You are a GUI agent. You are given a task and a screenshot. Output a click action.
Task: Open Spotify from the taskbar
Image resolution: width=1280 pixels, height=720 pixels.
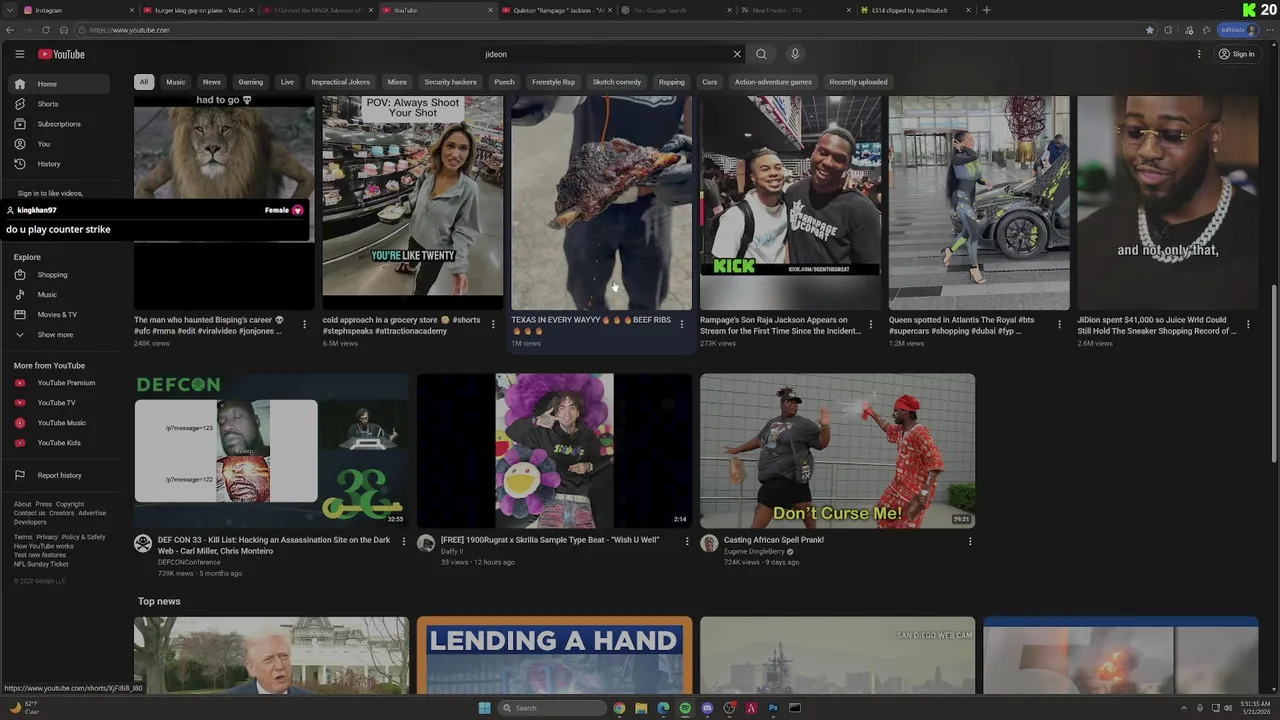(x=685, y=708)
